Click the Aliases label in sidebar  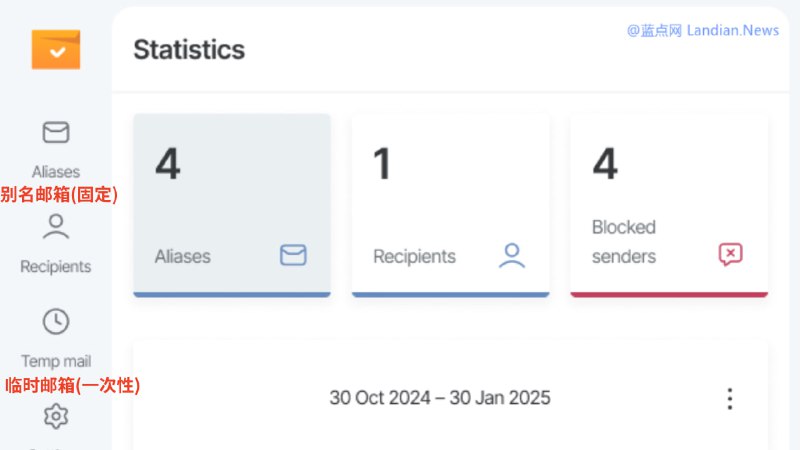pos(56,172)
